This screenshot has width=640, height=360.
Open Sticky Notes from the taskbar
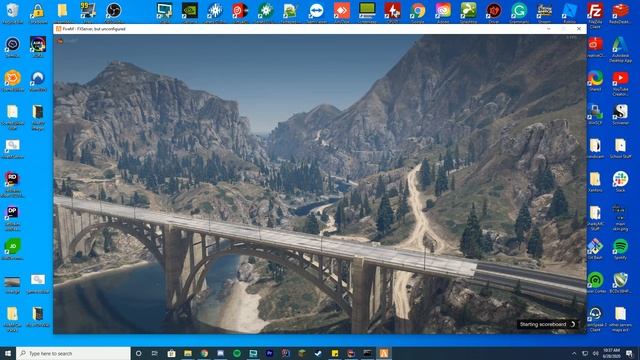pyautogui.click(x=335, y=353)
